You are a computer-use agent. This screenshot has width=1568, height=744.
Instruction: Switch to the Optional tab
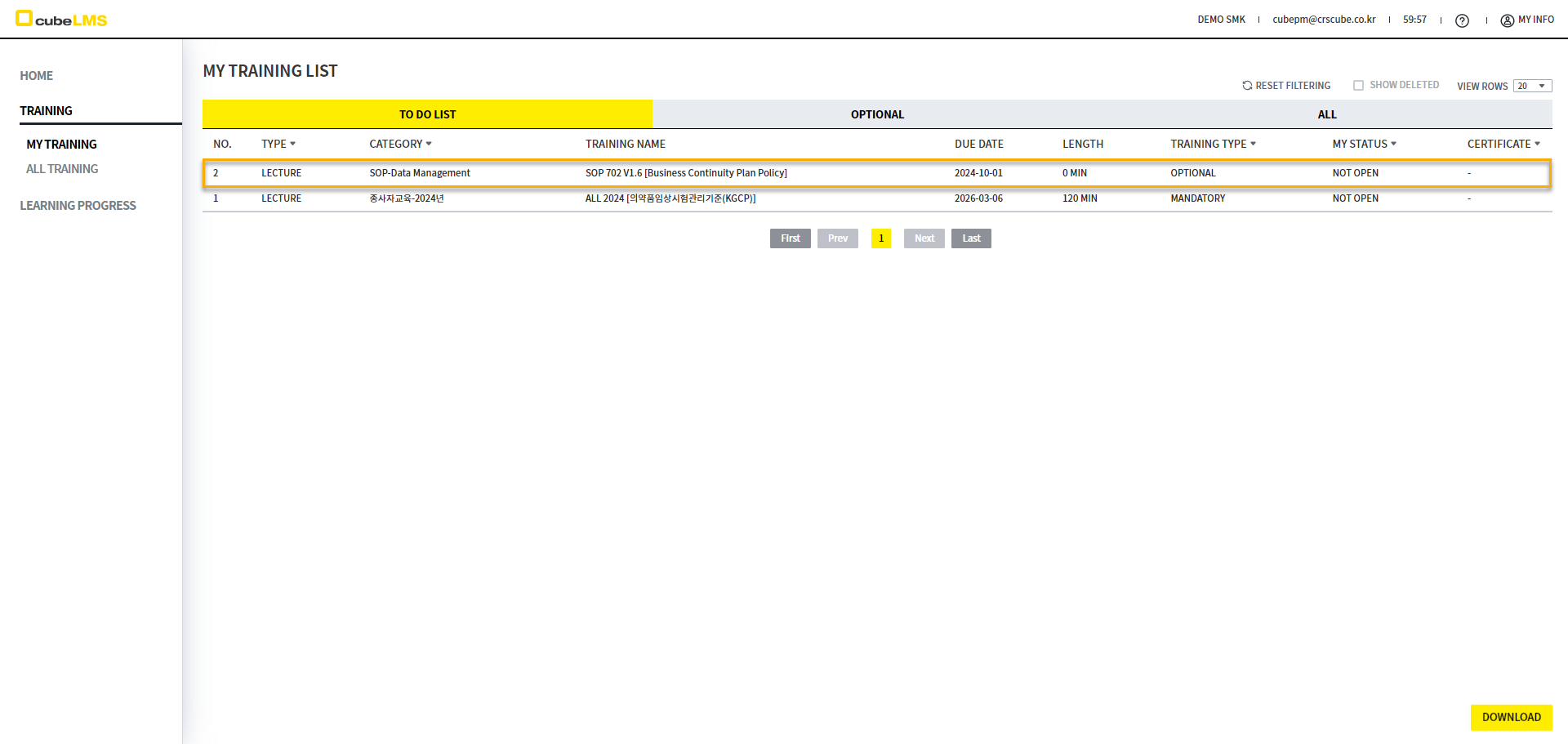[x=877, y=114]
